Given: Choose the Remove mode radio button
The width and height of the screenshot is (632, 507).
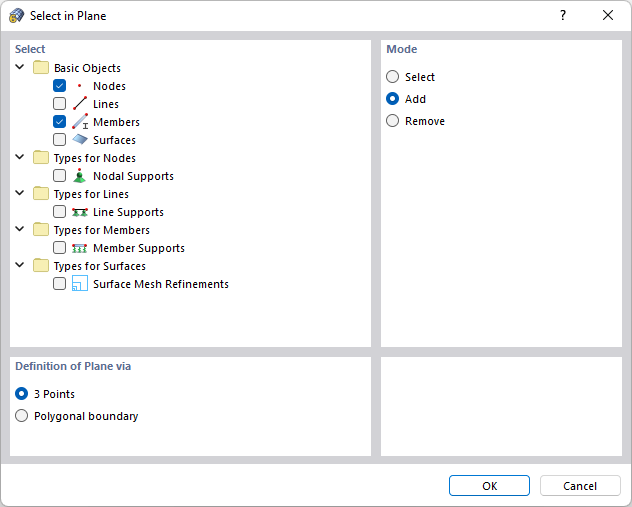Looking at the screenshot, I should point(393,121).
